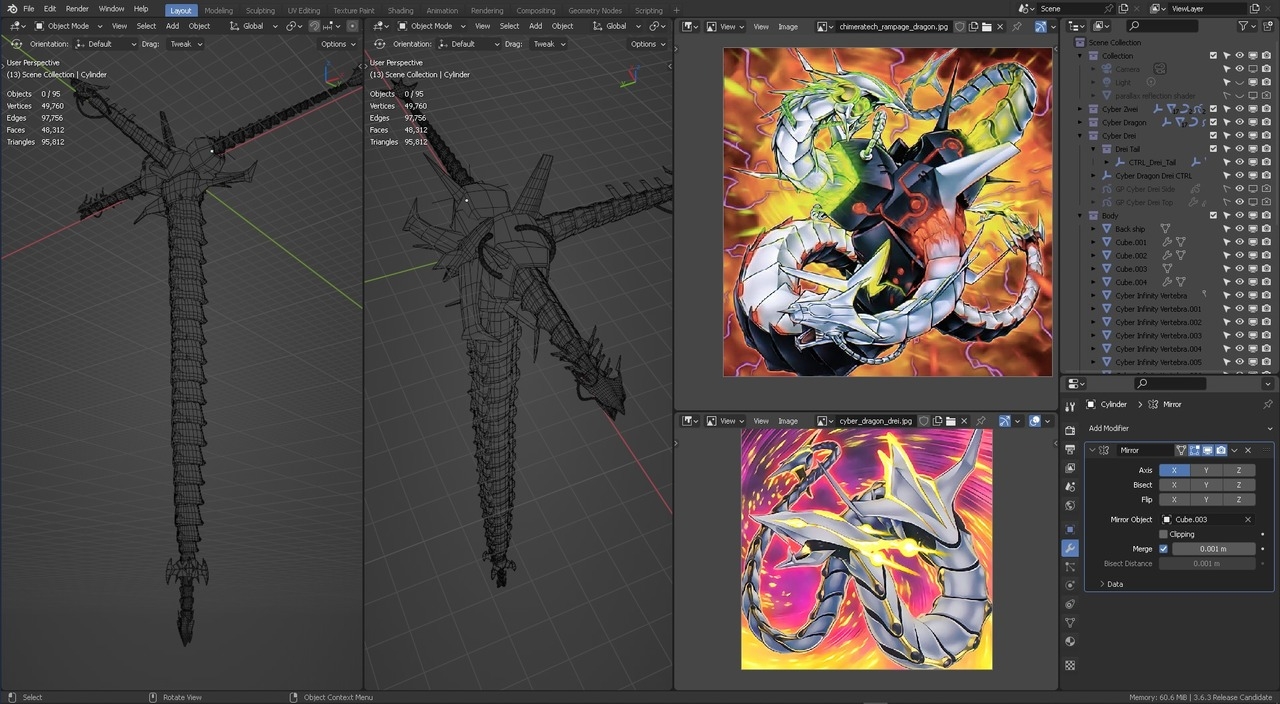Toggle selectability arrow for Cyber Dragon
This screenshot has height=704, width=1280.
point(1227,122)
